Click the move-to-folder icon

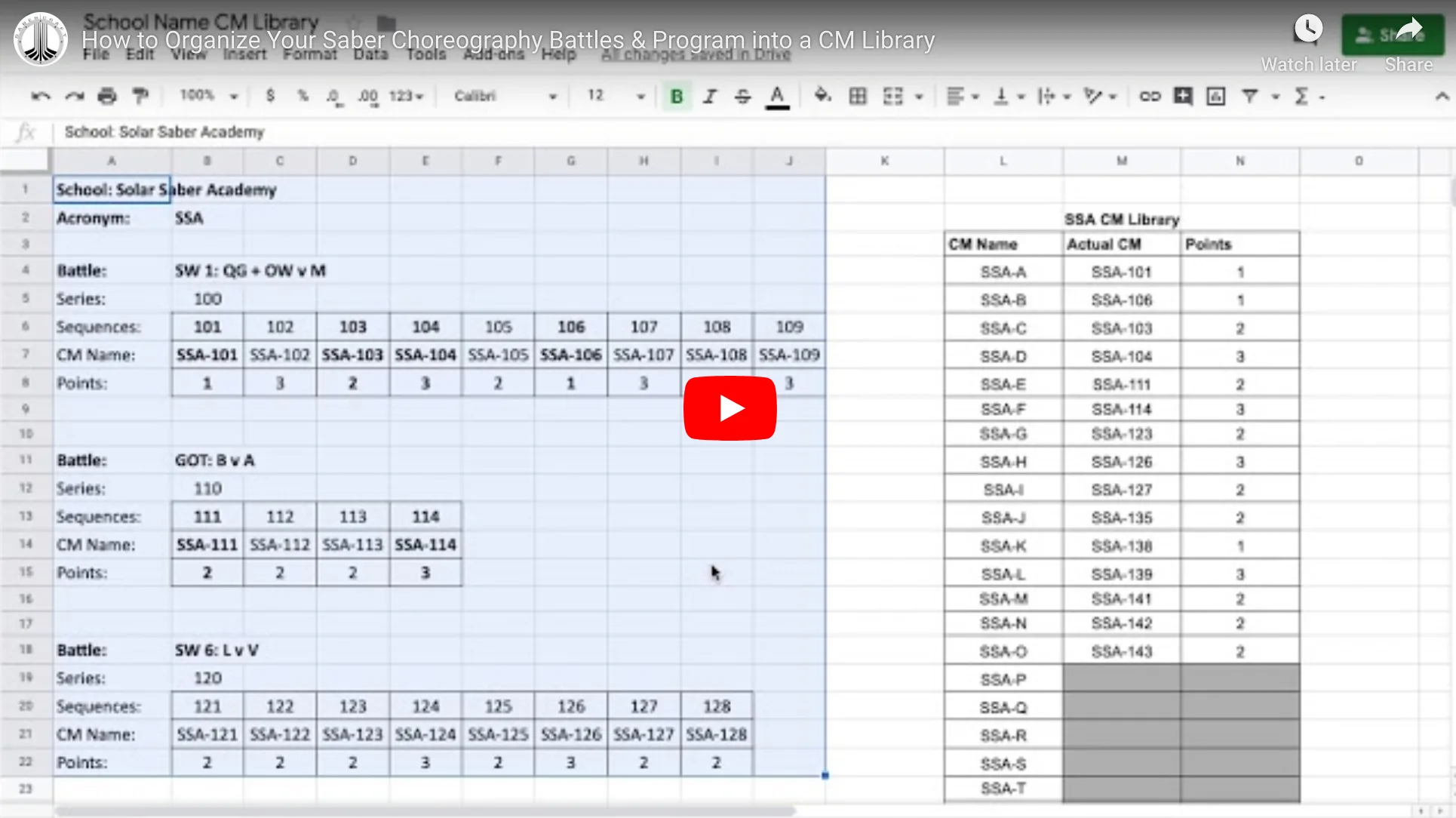pos(386,23)
